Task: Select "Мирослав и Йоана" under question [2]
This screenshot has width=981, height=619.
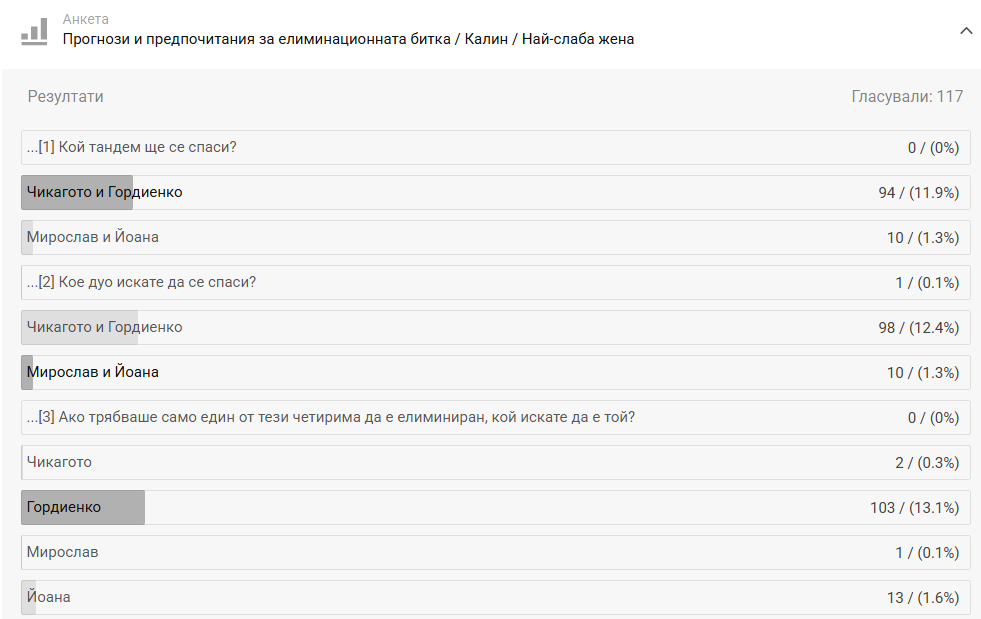Action: 93,372
